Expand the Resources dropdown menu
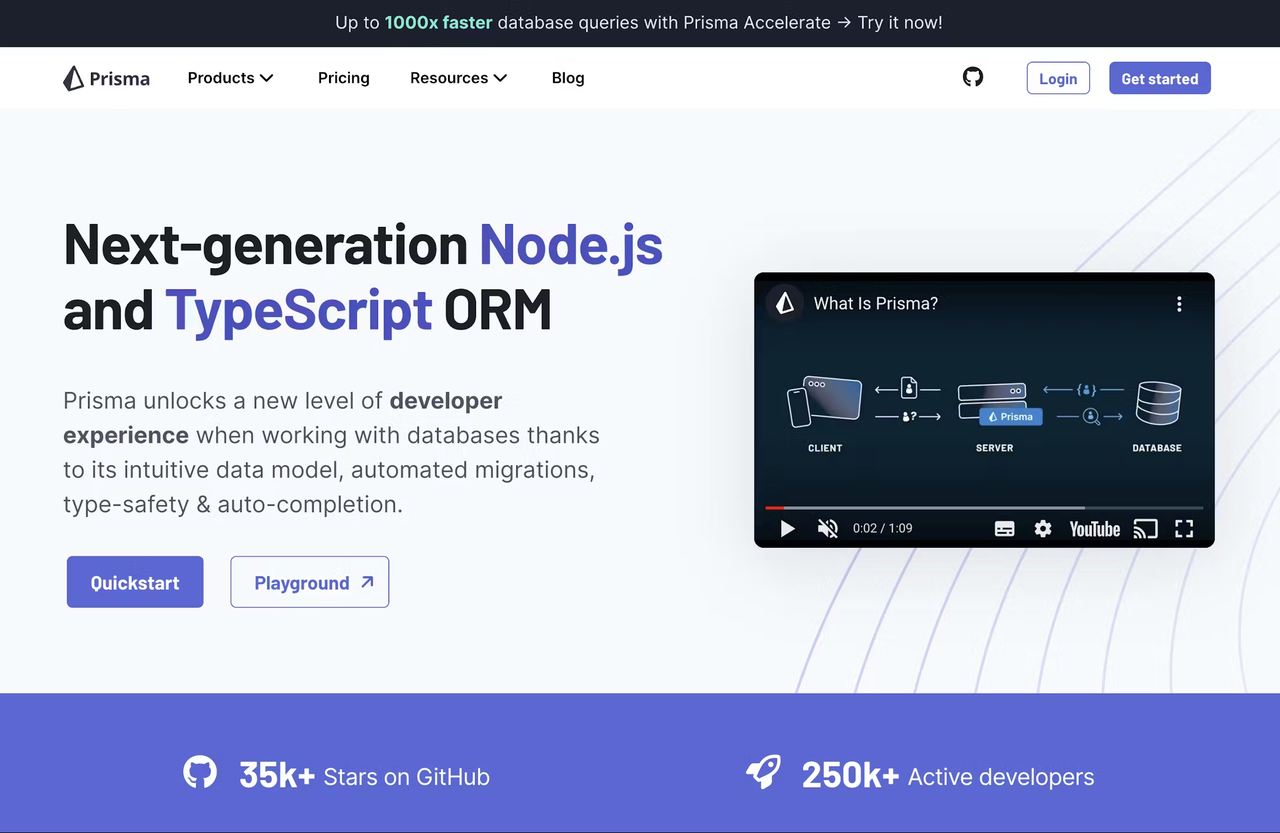Image resolution: width=1280 pixels, height=833 pixels. tap(459, 78)
